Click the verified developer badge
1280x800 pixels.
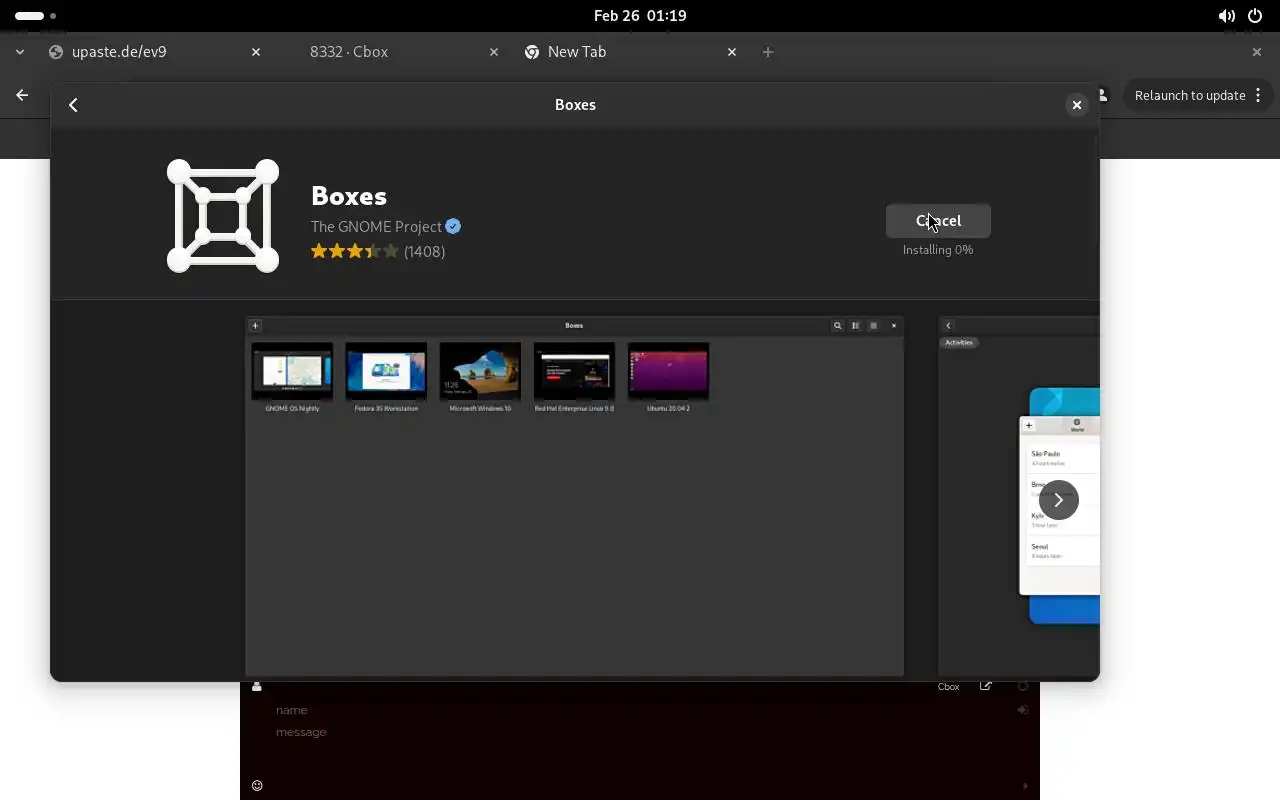[453, 226]
